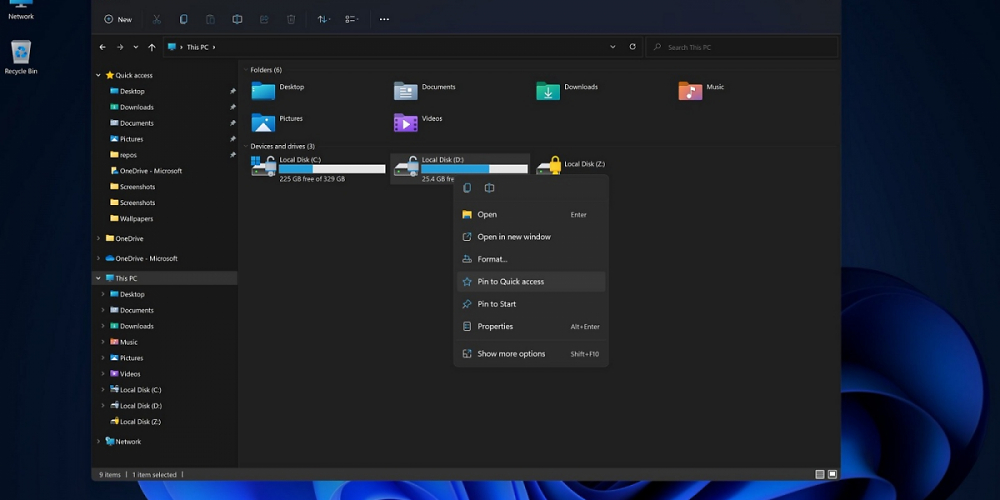This screenshot has height=500, width=1000.
Task: Switch to large icons view in status bar
Action: [832, 474]
